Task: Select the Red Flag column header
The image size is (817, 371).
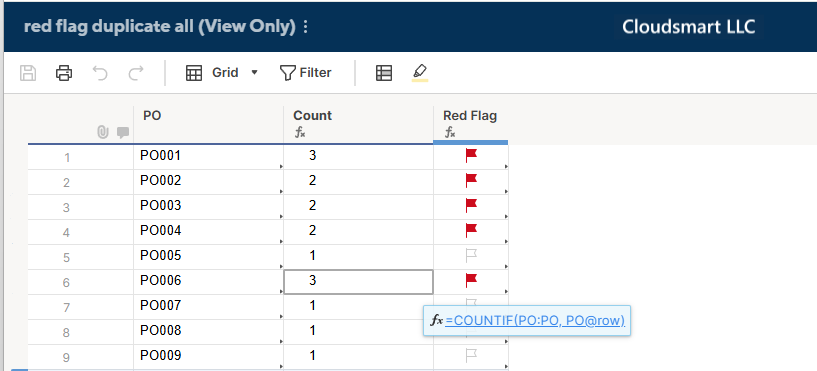Action: click(x=471, y=124)
